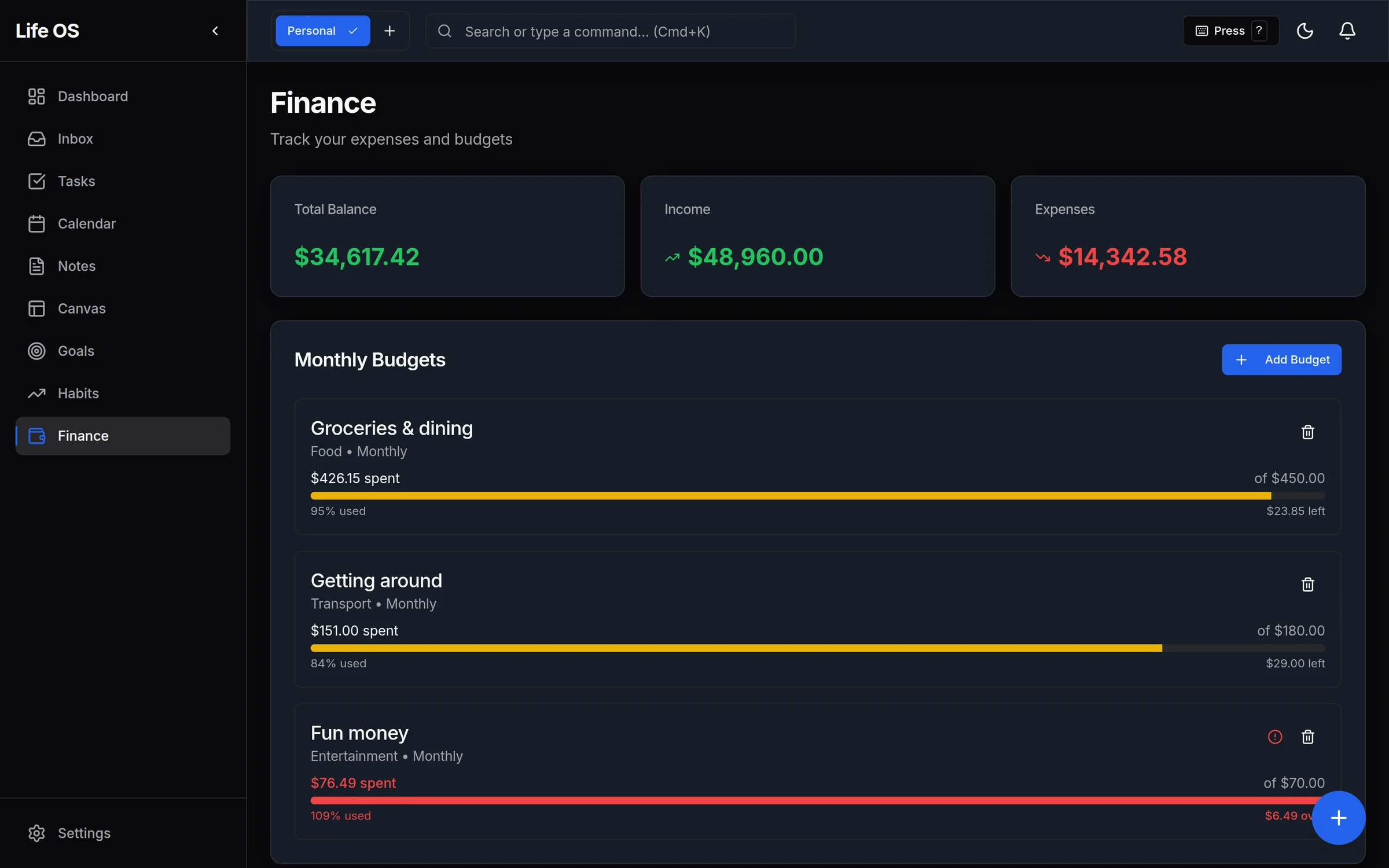Click the search magnifier icon
The image size is (1389, 868).
444,31
